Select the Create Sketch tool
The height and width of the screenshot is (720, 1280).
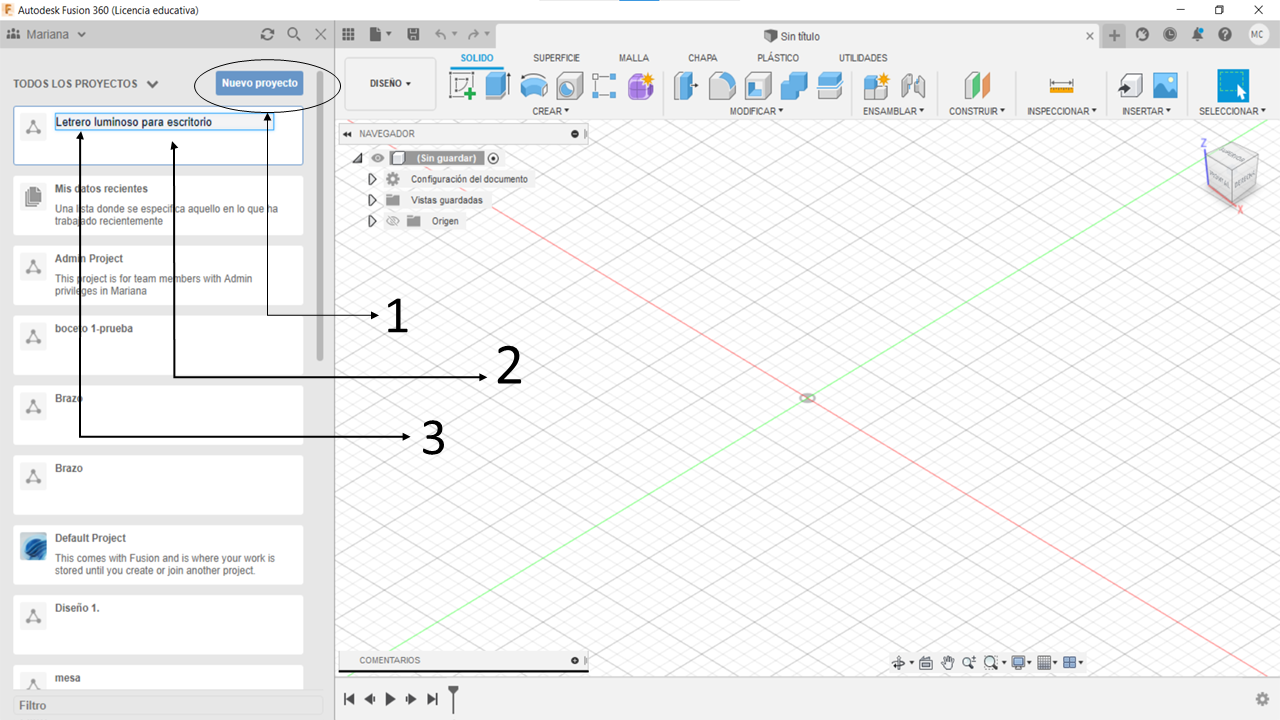(x=462, y=86)
